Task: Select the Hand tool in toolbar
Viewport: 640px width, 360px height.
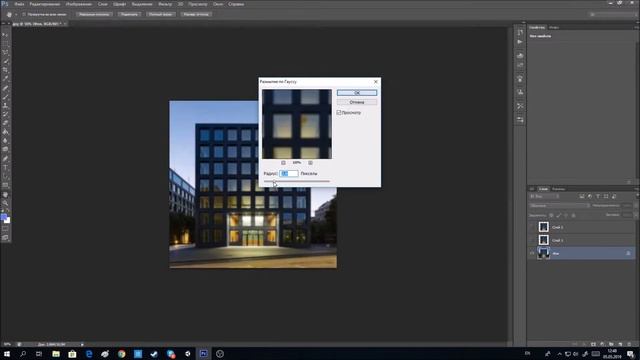Action: [x=5, y=194]
